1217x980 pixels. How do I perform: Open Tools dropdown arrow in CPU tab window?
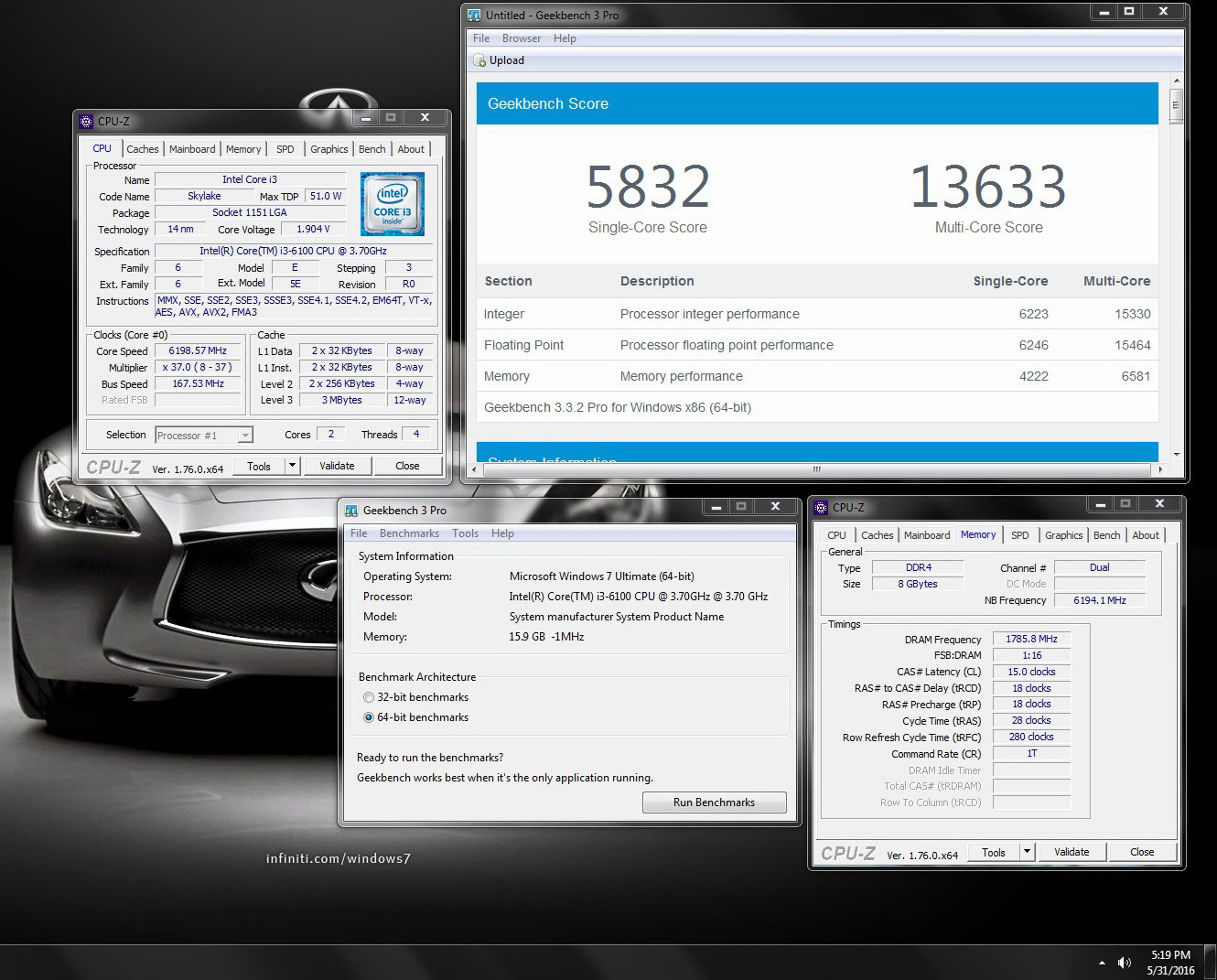(292, 466)
